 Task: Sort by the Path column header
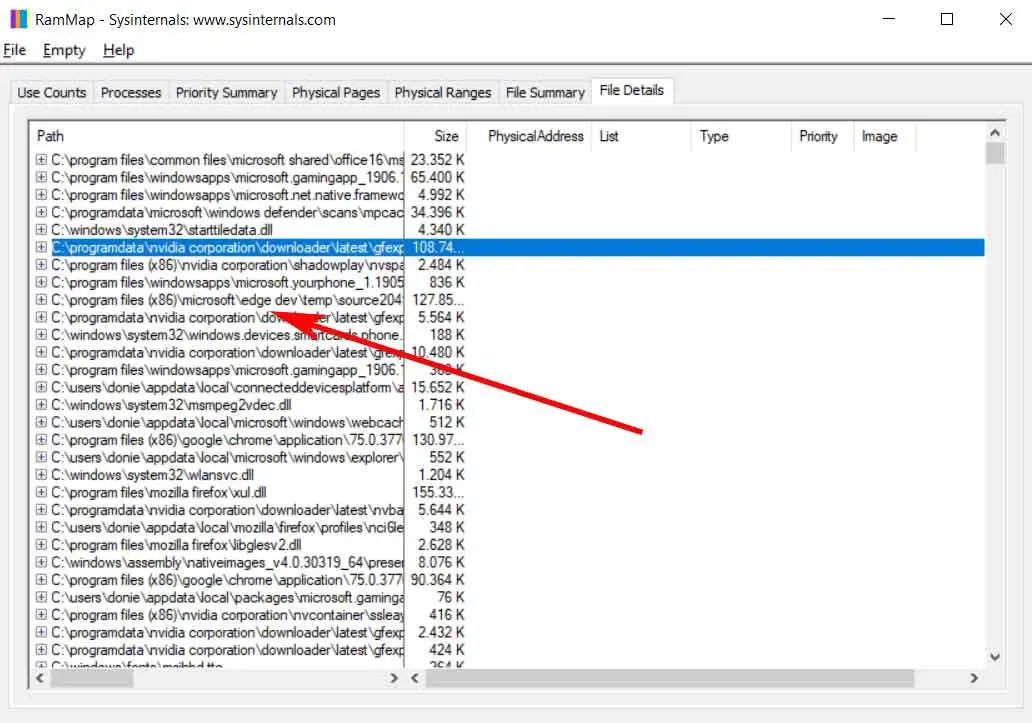click(216, 136)
